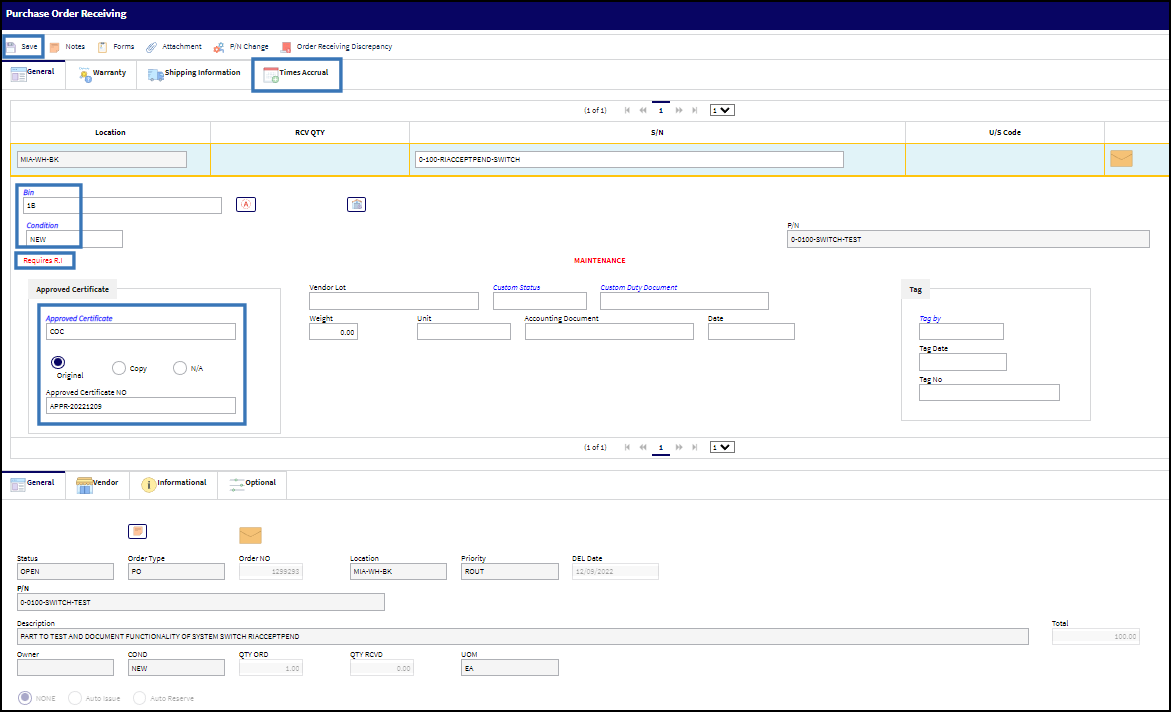Open the Forms toolbar option

point(117,46)
